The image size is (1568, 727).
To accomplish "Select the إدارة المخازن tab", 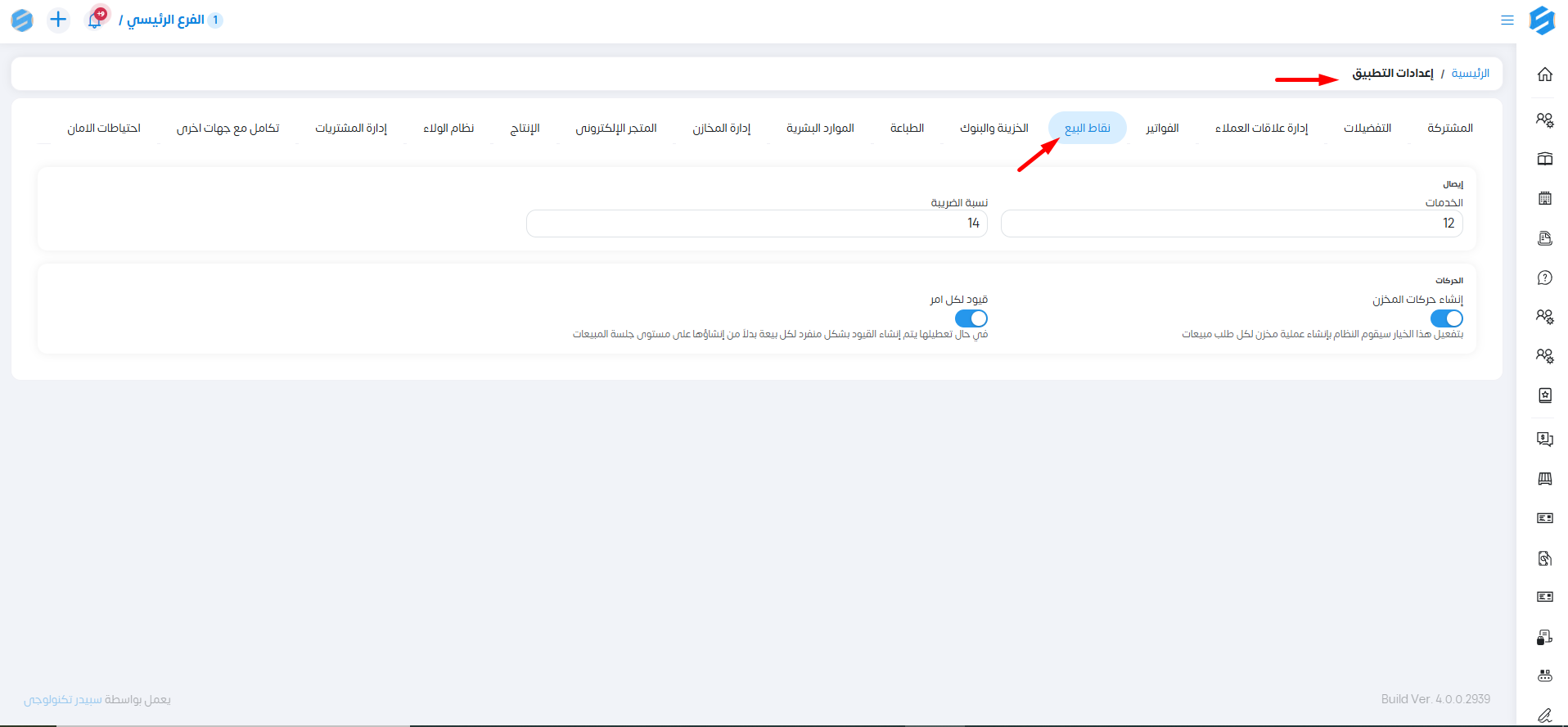I will pyautogui.click(x=721, y=128).
